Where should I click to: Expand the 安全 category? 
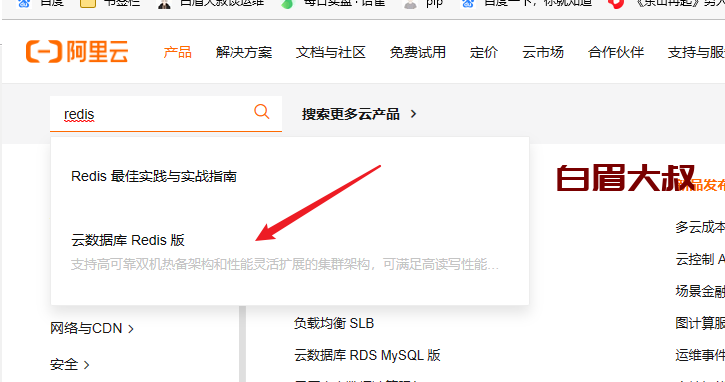69,364
